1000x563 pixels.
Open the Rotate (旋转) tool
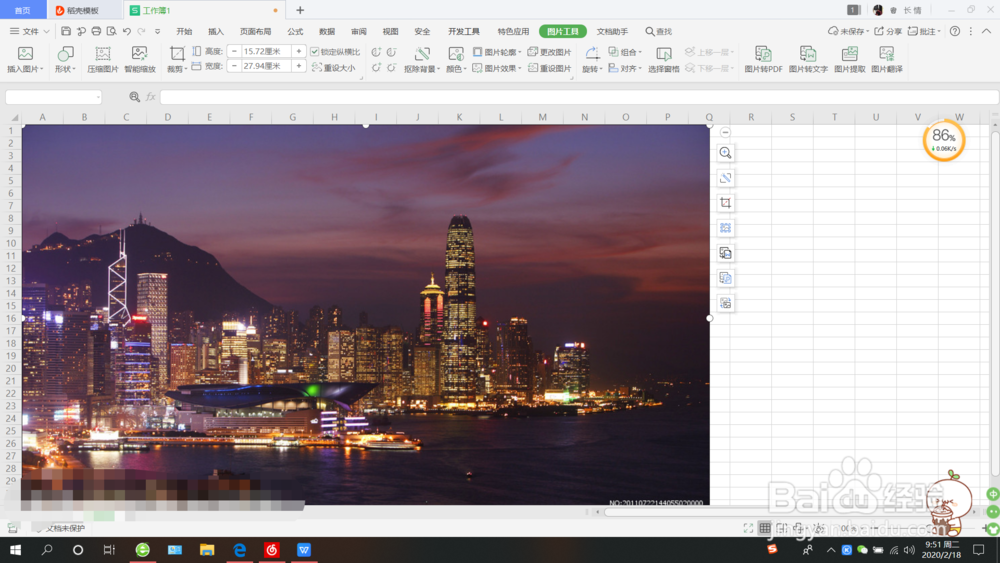coord(592,59)
